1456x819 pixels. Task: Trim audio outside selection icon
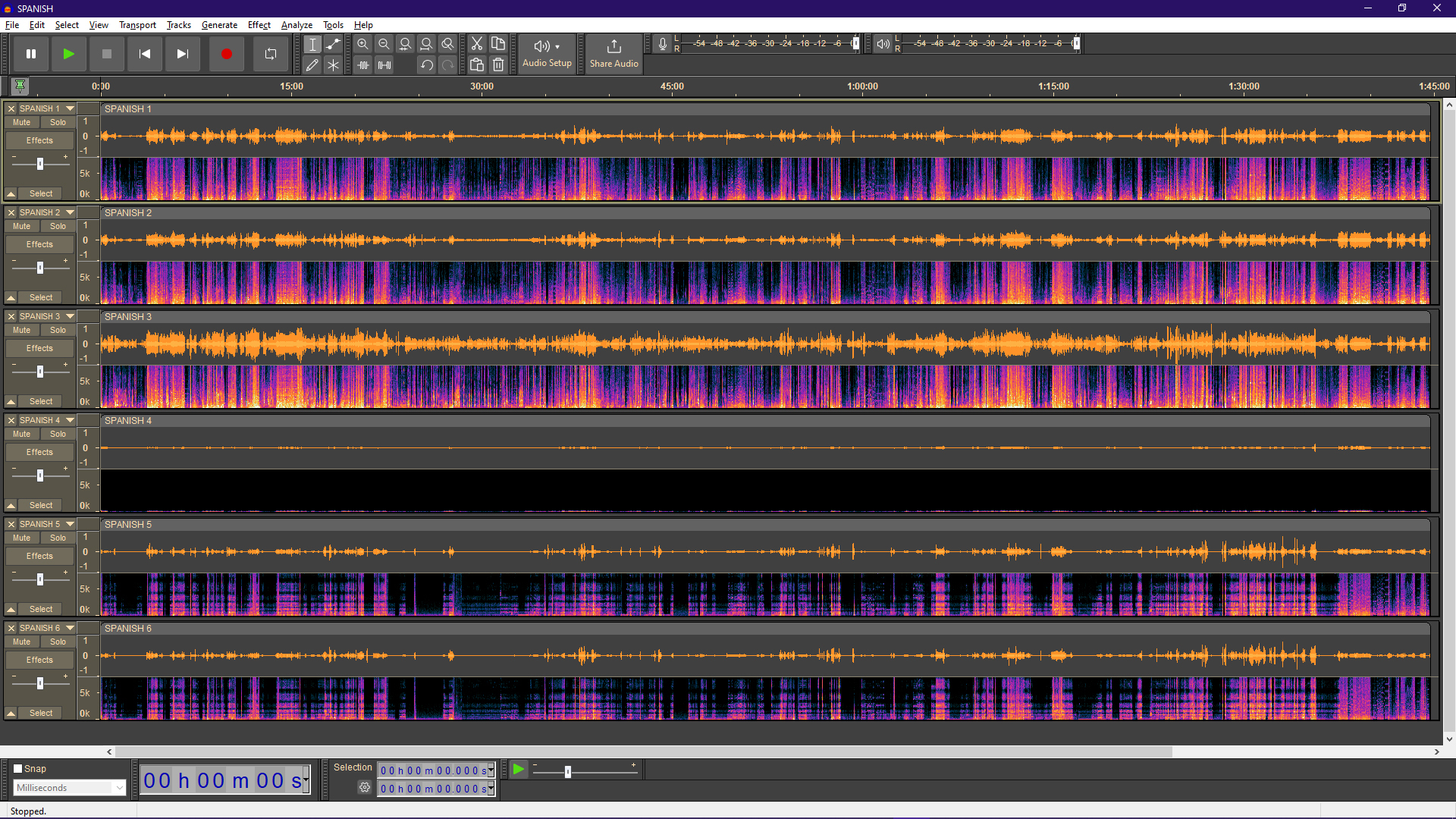363,65
